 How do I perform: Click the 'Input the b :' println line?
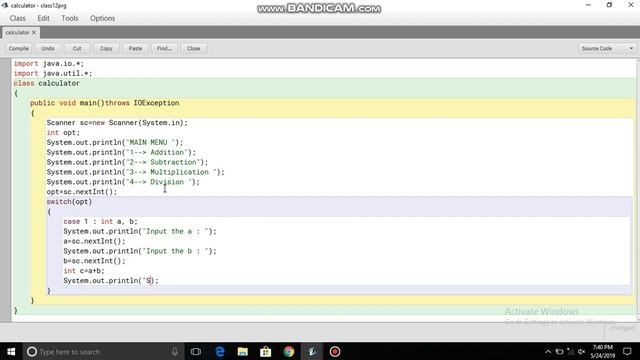click(140, 251)
